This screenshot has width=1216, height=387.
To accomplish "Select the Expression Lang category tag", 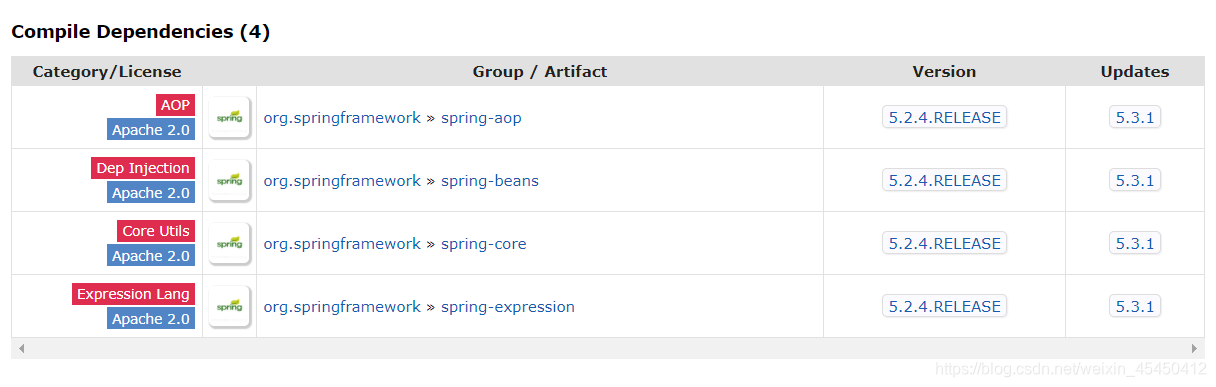I will (x=133, y=294).
